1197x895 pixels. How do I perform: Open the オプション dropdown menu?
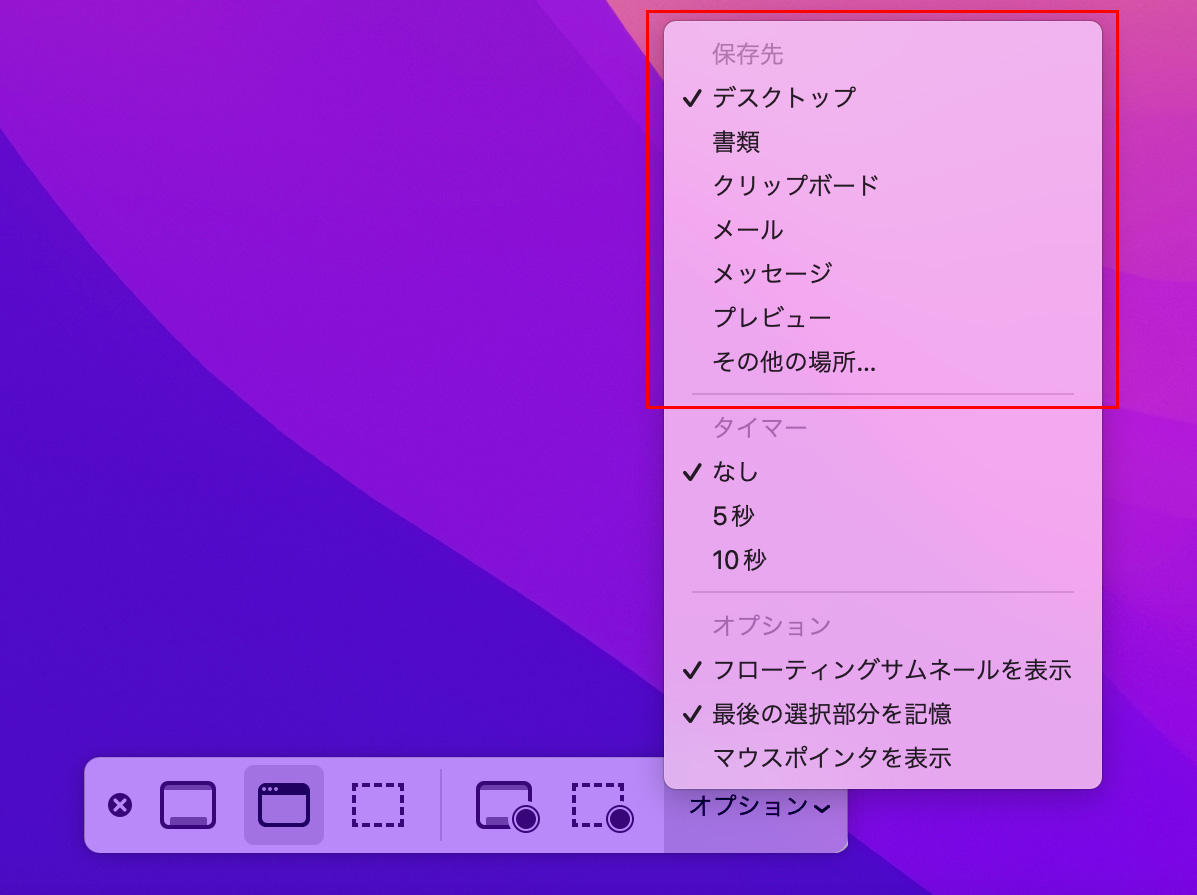point(755,805)
